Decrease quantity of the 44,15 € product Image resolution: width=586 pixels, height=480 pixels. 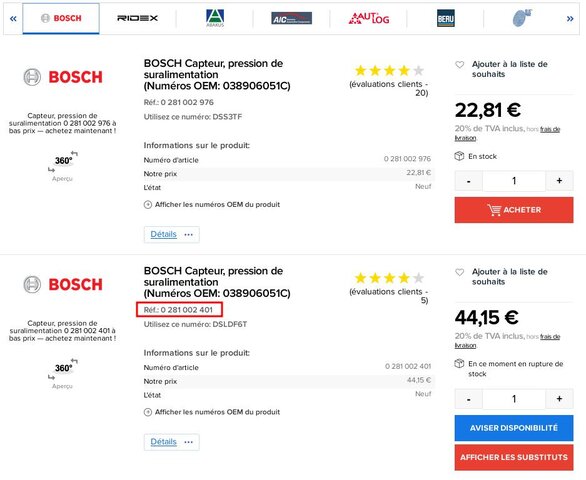469,399
